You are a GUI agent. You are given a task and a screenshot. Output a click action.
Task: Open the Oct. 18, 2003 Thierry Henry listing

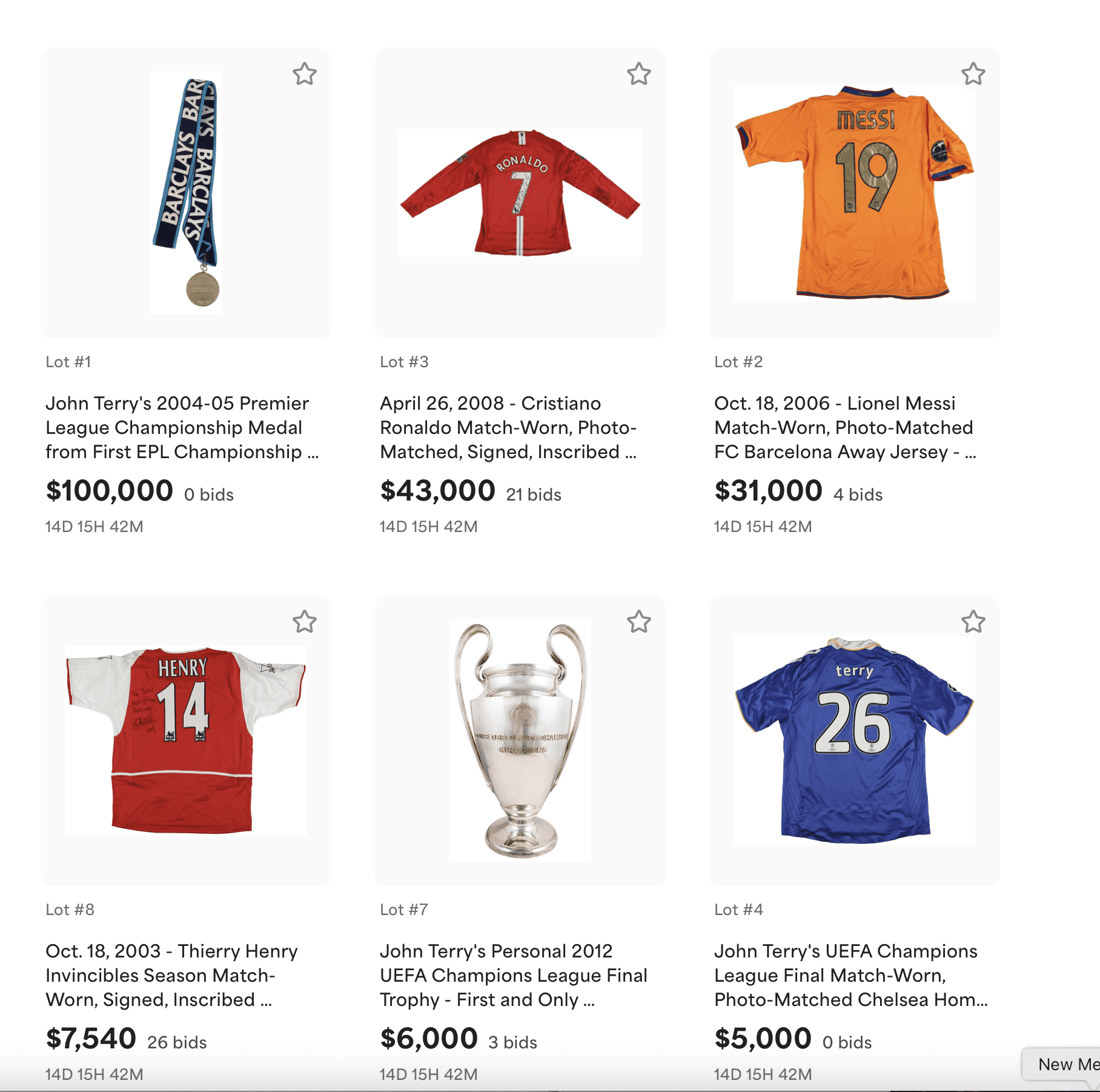click(171, 976)
